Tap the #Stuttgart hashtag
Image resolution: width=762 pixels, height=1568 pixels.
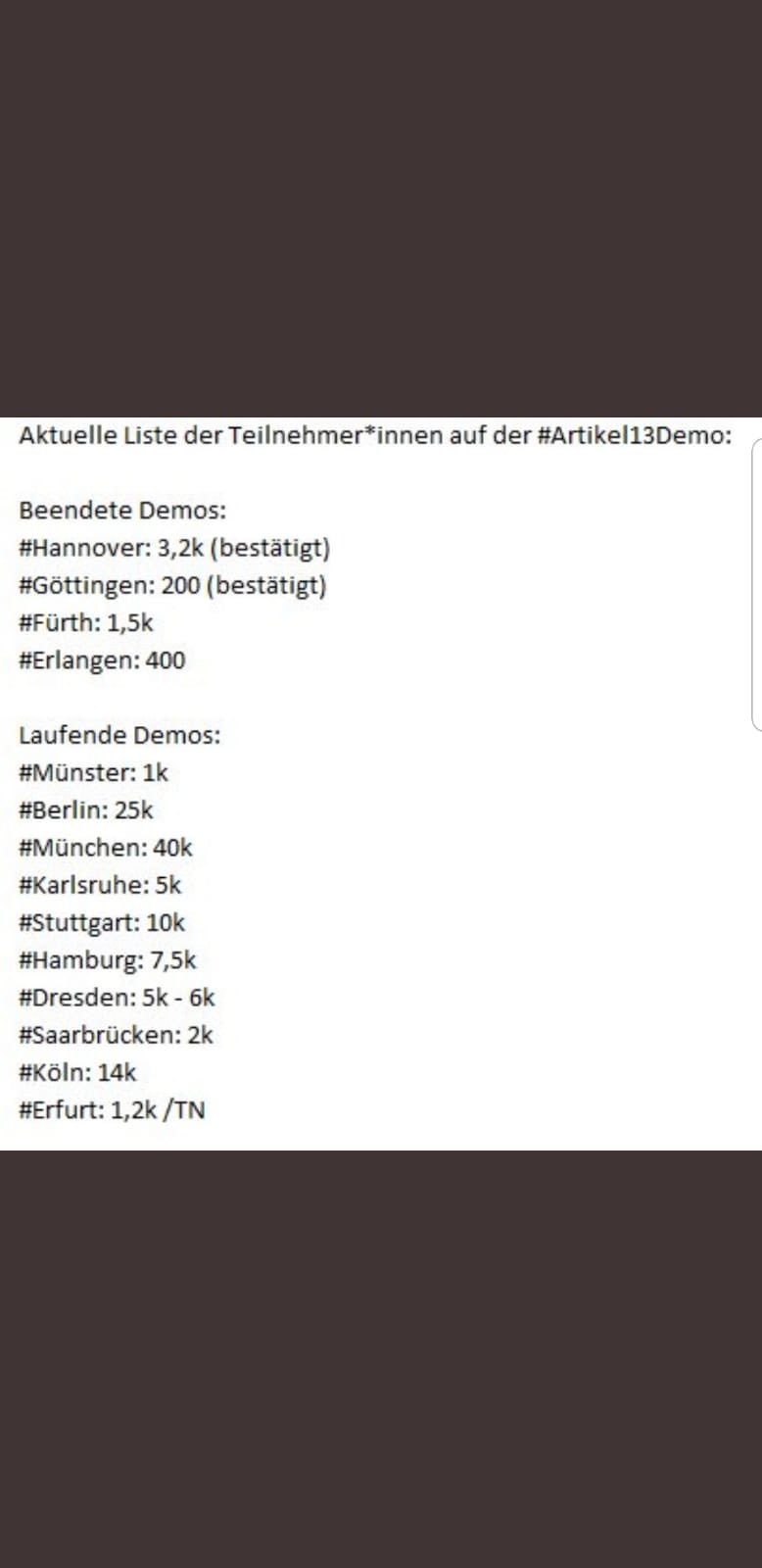pos(78,923)
